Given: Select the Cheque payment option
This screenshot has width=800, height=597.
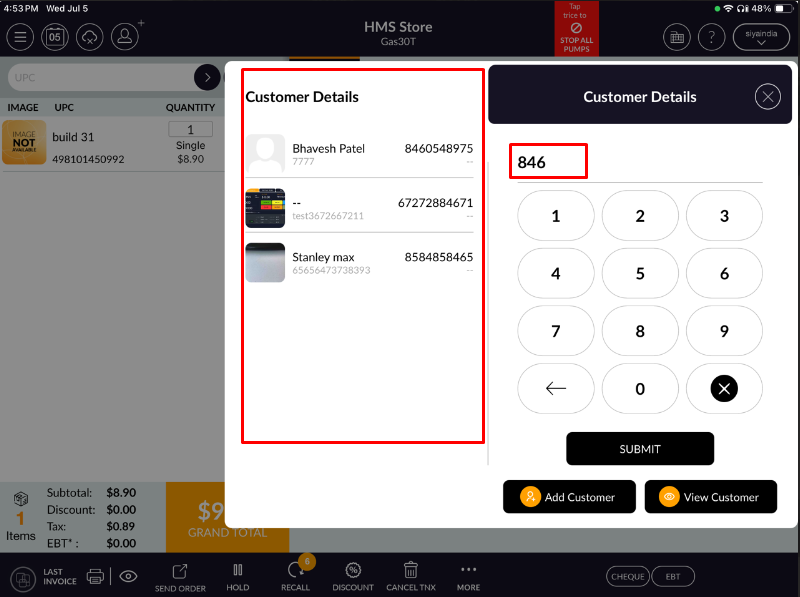Looking at the screenshot, I should tap(628, 576).
